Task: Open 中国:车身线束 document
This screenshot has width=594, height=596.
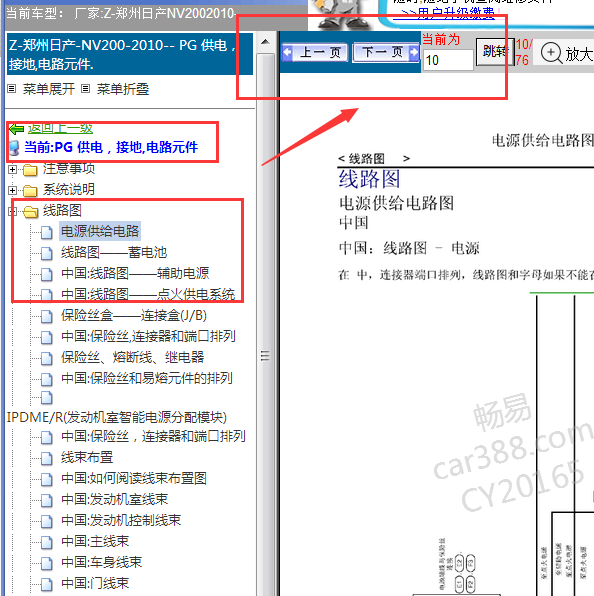Action: tap(101, 562)
